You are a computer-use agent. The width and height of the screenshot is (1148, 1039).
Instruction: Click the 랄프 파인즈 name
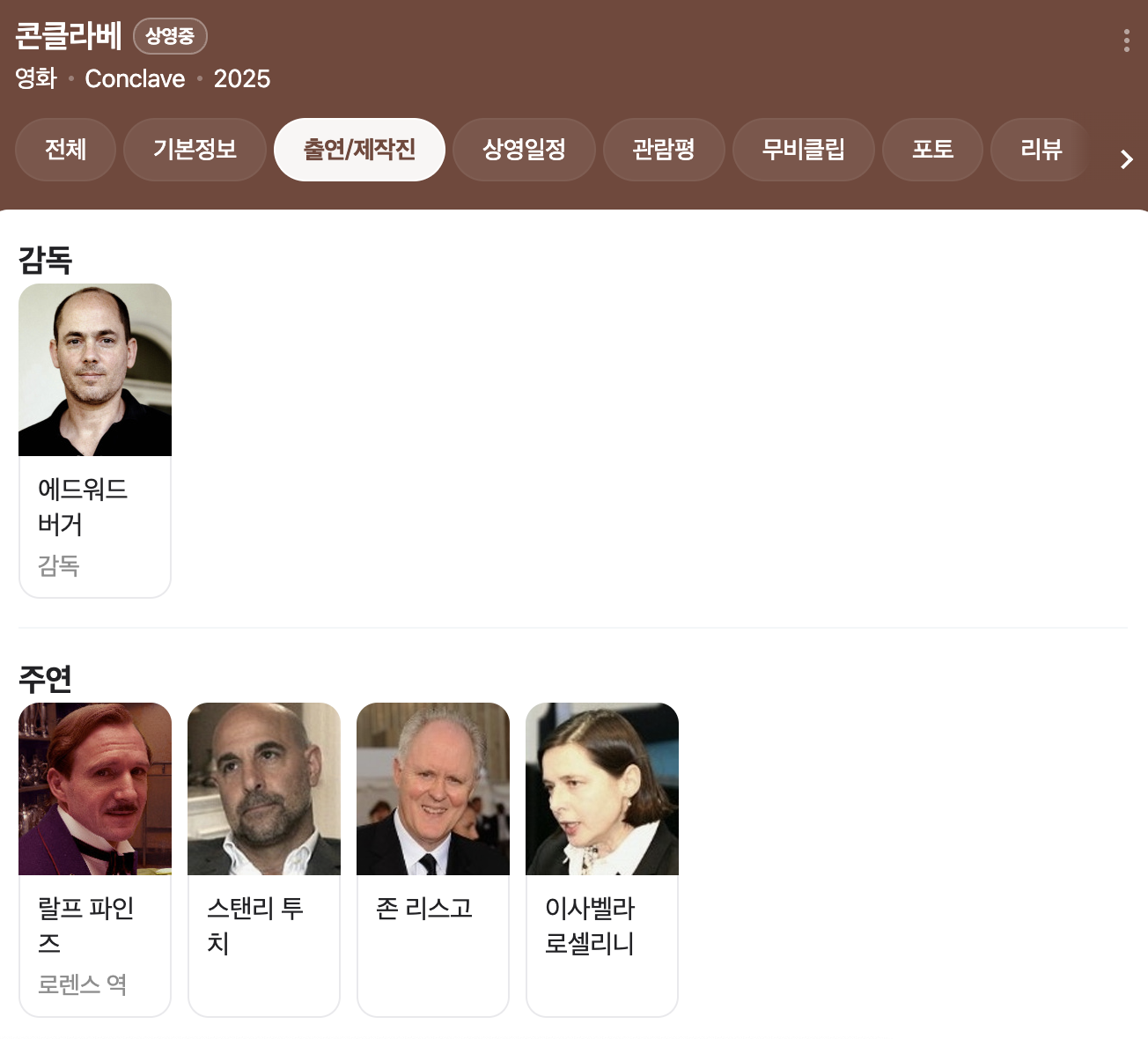(x=85, y=925)
